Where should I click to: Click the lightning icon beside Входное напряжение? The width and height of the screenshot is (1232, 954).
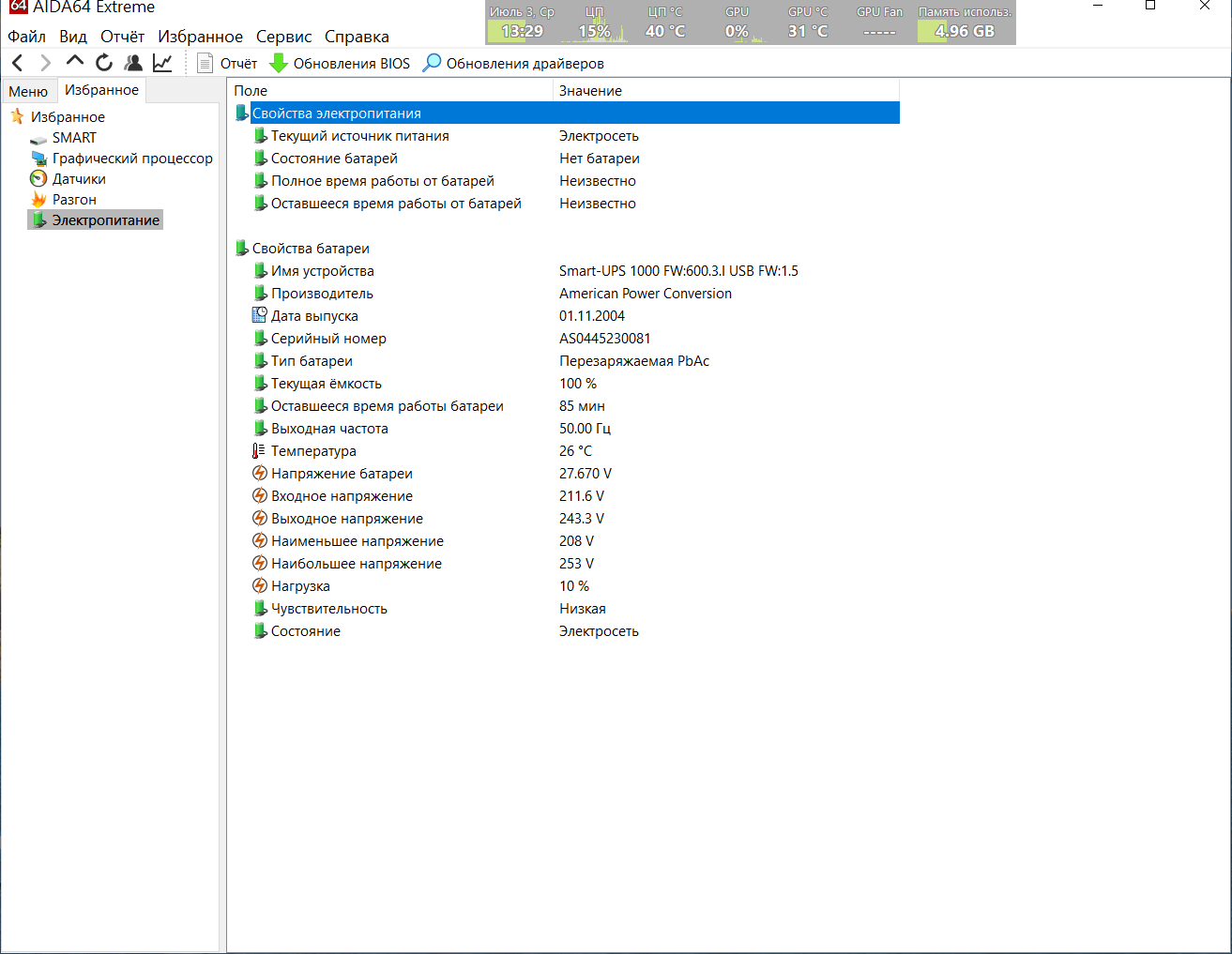click(260, 496)
